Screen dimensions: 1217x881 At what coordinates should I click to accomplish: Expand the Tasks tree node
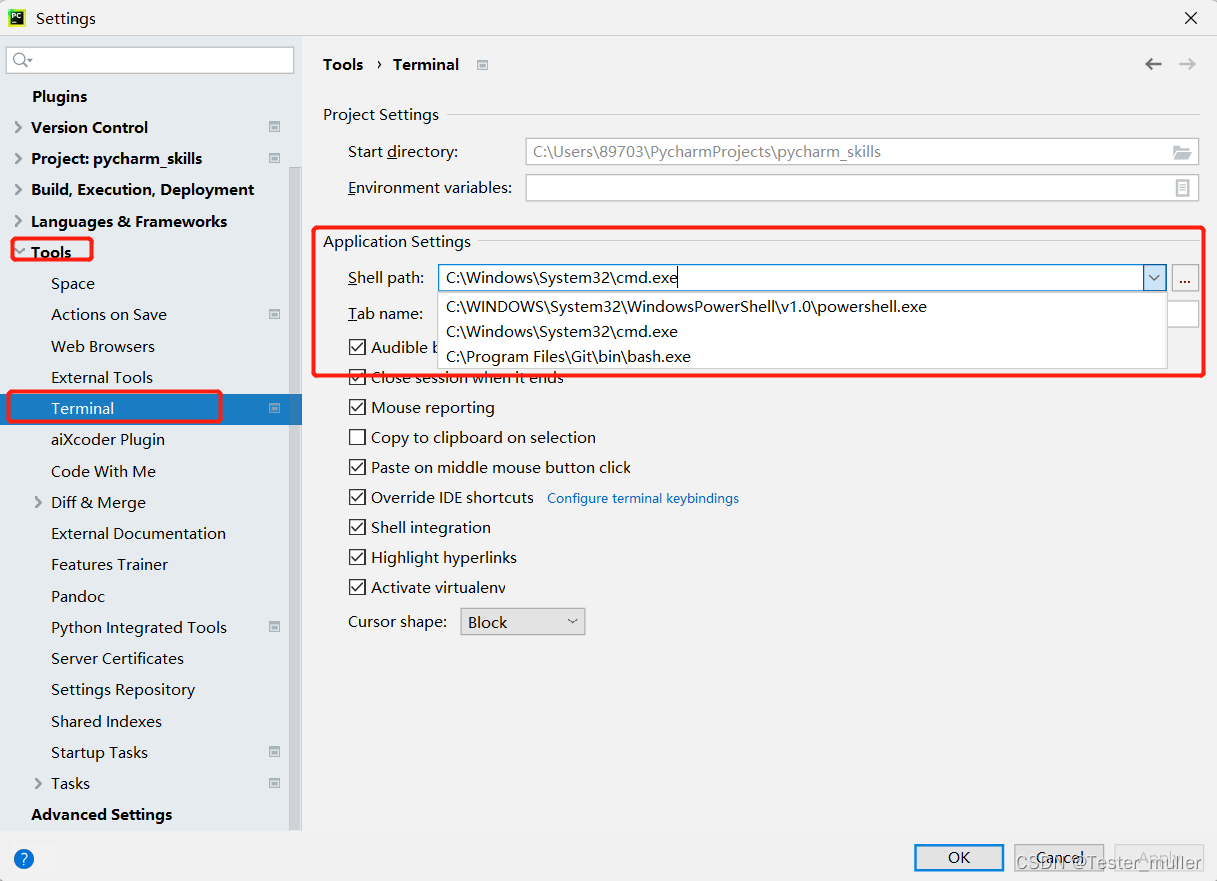click(38, 783)
